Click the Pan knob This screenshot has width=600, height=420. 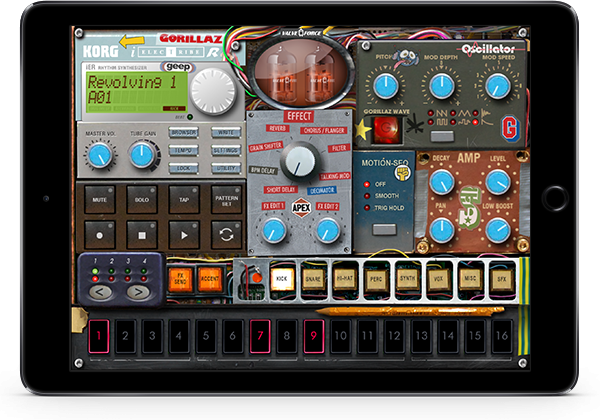point(442,231)
